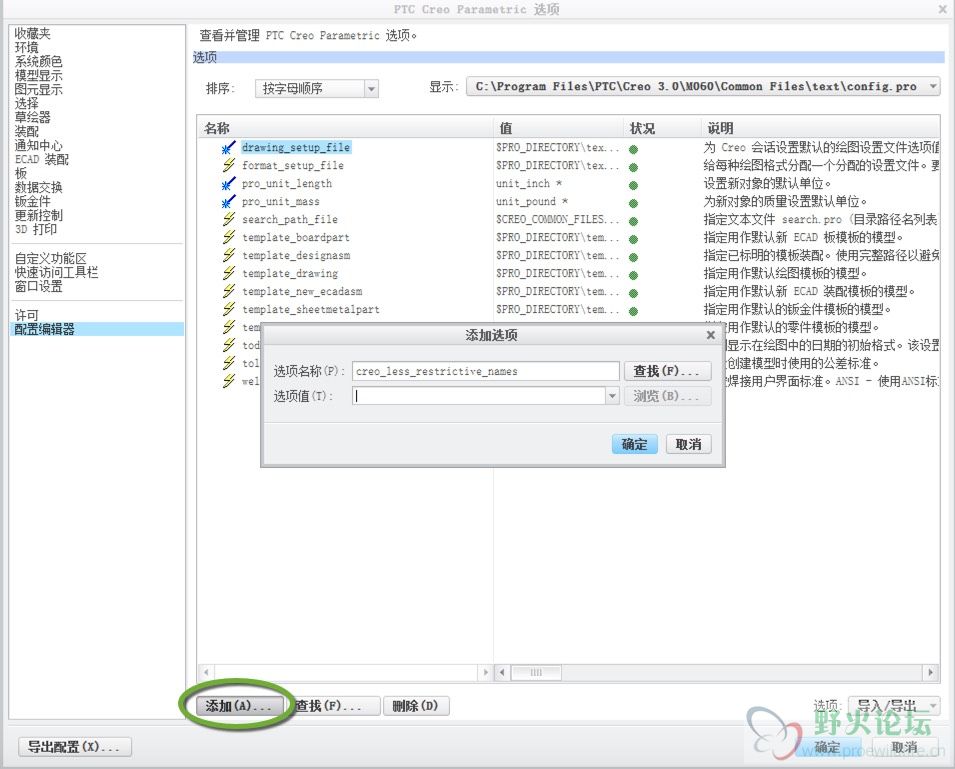Click the lightning icon beside template_sheetmetalpart
Image resolution: width=955 pixels, height=769 pixels.
coord(228,309)
